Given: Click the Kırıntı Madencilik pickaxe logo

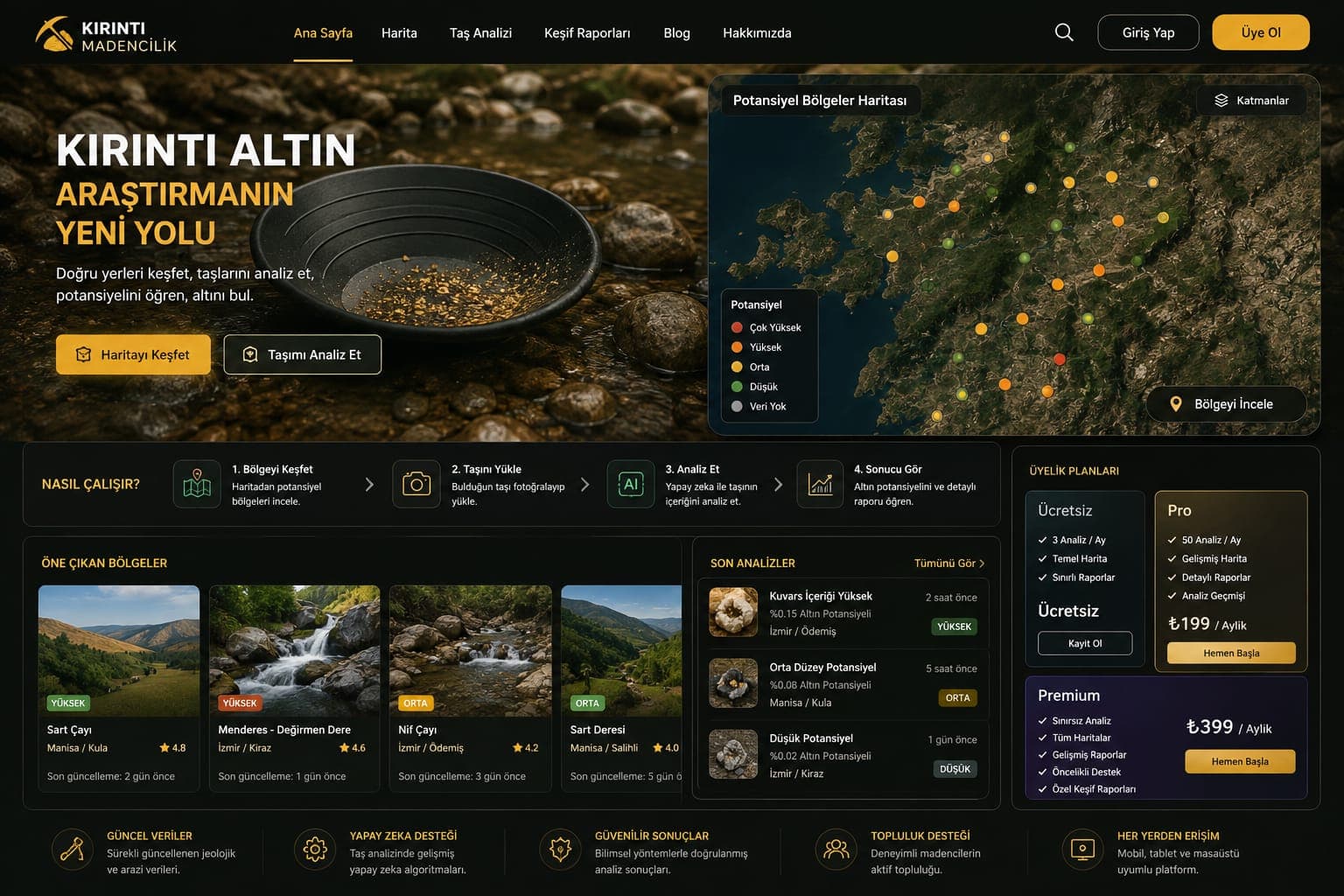Looking at the screenshot, I should point(54,33).
